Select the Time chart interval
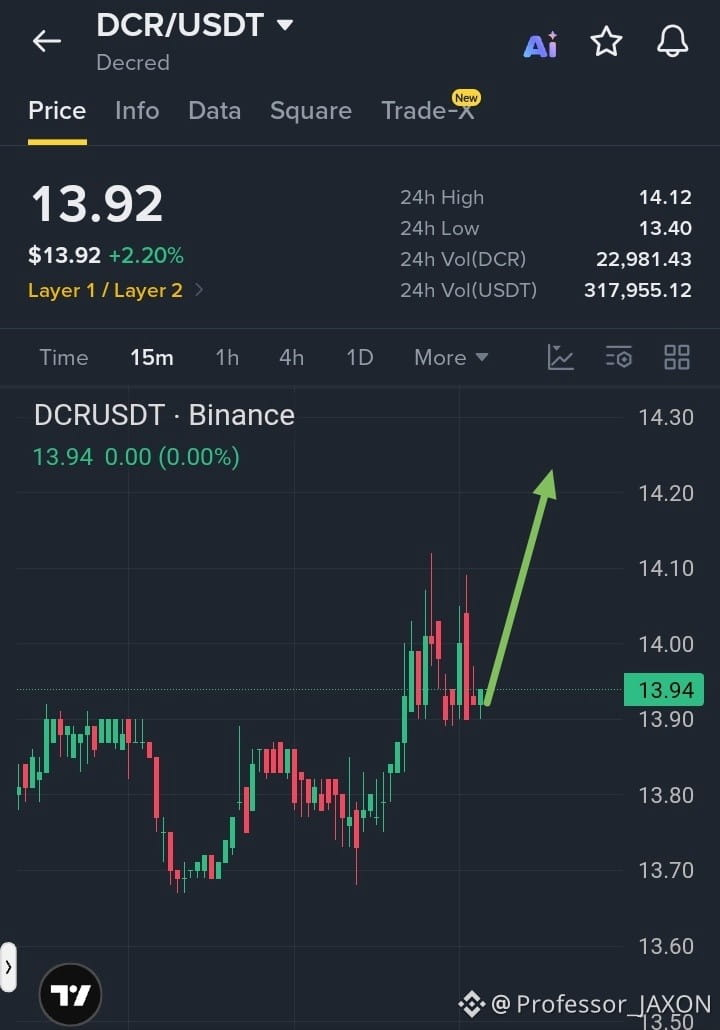The image size is (720, 1030). click(64, 357)
